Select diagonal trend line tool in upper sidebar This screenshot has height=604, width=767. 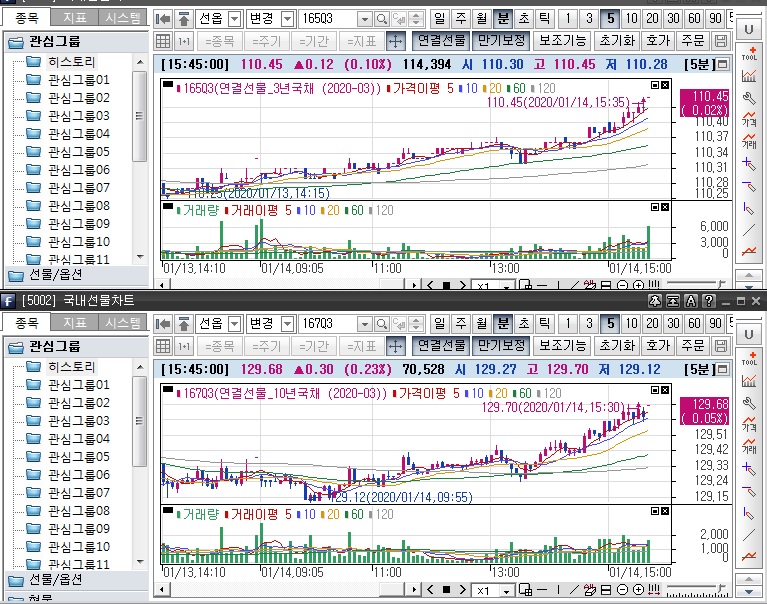pos(749,229)
